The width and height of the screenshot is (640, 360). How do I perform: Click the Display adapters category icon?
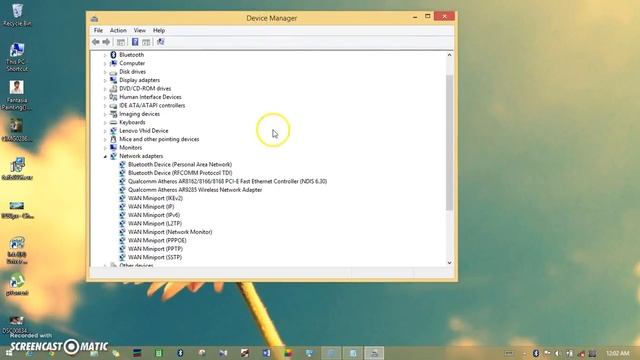113,80
